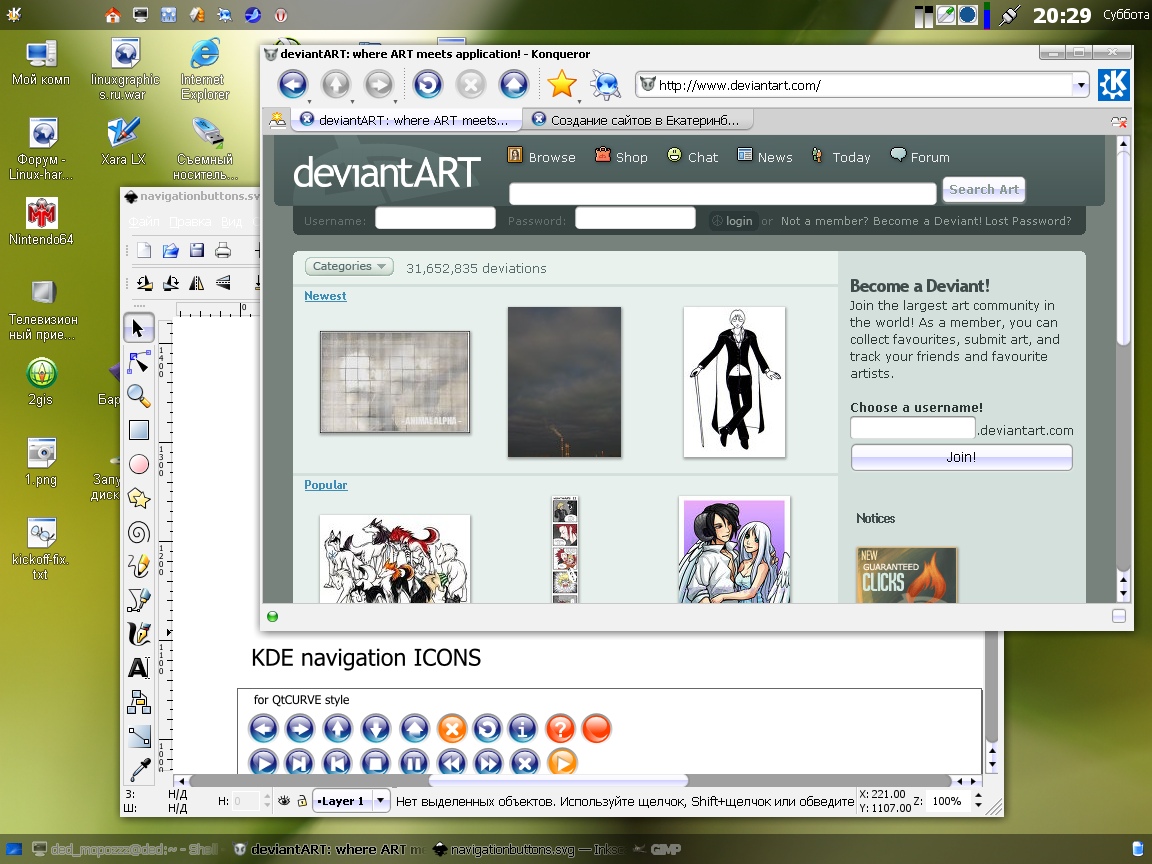Select the Calligraphy tool in Inkscape
Screen dimensions: 1152x864
coord(138,633)
